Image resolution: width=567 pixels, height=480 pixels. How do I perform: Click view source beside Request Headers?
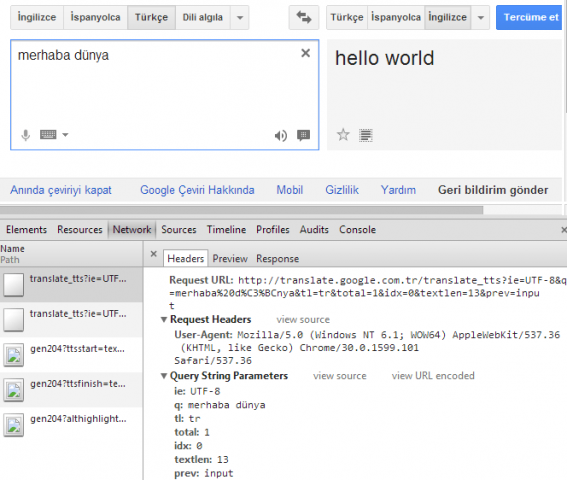pyautogui.click(x=303, y=320)
